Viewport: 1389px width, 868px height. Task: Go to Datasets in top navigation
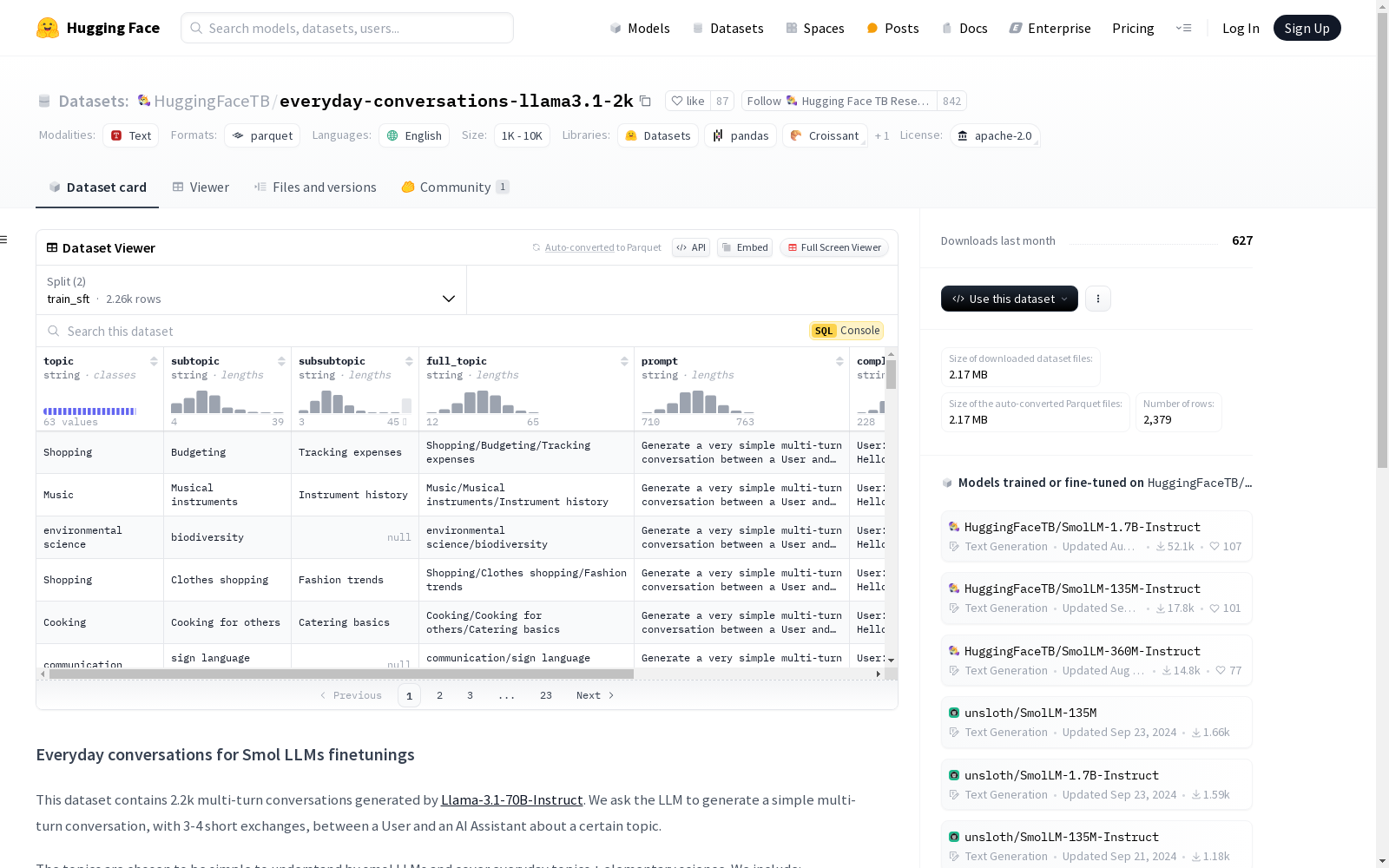(x=727, y=28)
